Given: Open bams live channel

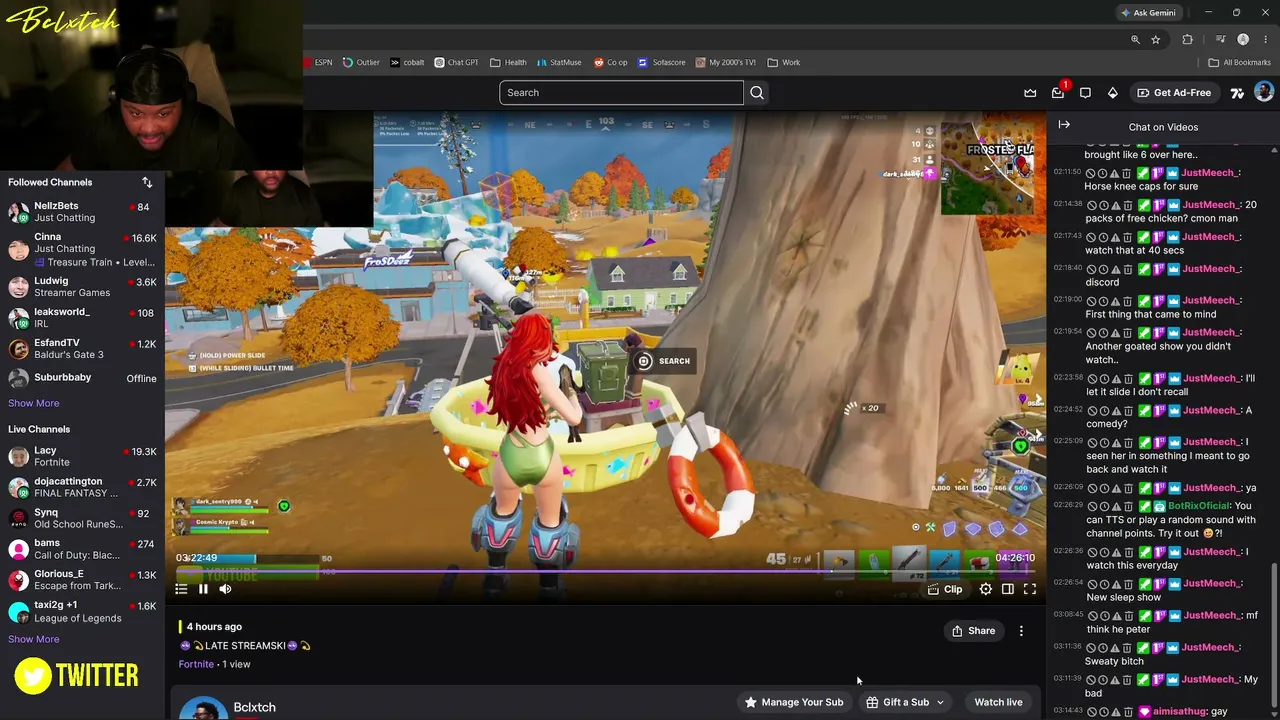Looking at the screenshot, I should click(82, 549).
